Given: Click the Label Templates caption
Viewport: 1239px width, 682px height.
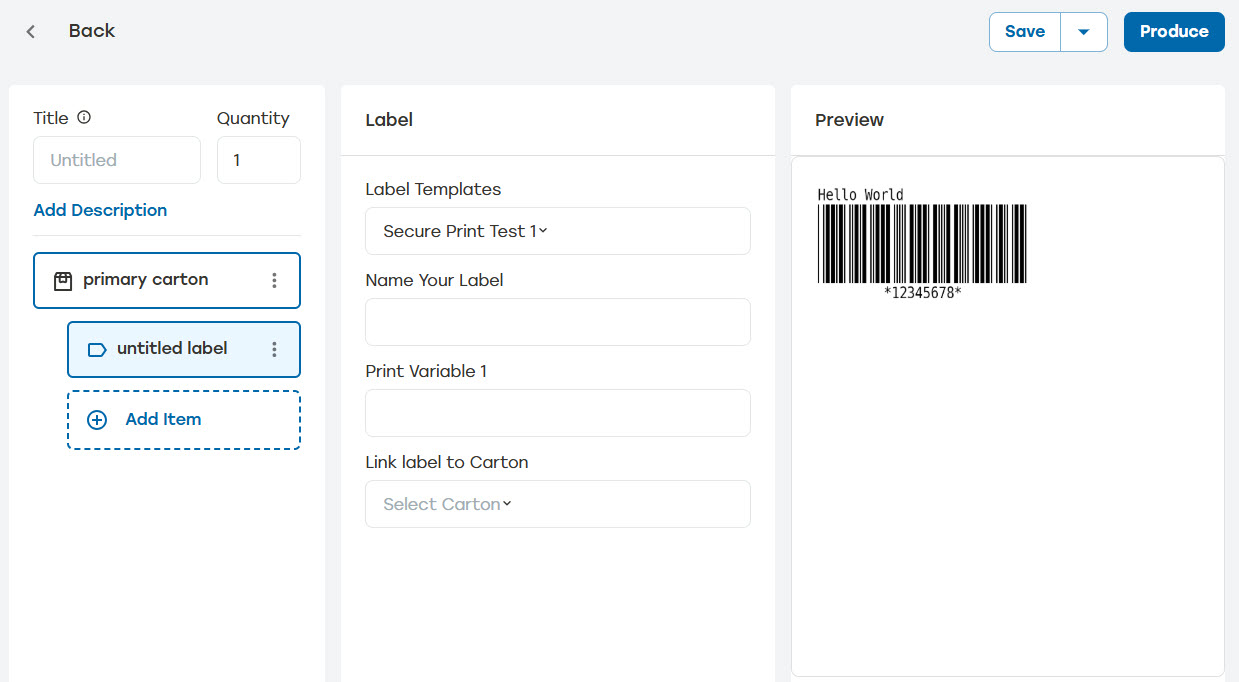Looking at the screenshot, I should tap(433, 189).
